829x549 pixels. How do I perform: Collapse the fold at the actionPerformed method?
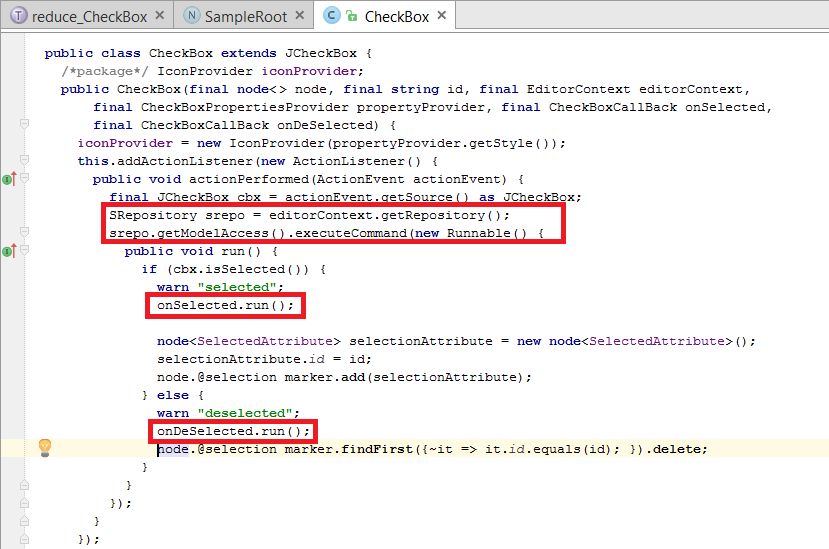point(25,179)
